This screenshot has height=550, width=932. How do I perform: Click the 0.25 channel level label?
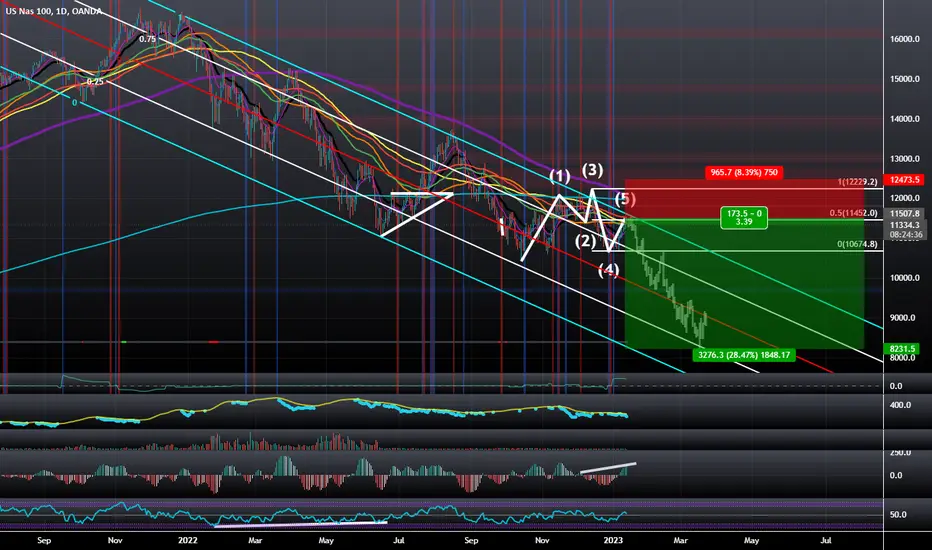pyautogui.click(x=95, y=81)
